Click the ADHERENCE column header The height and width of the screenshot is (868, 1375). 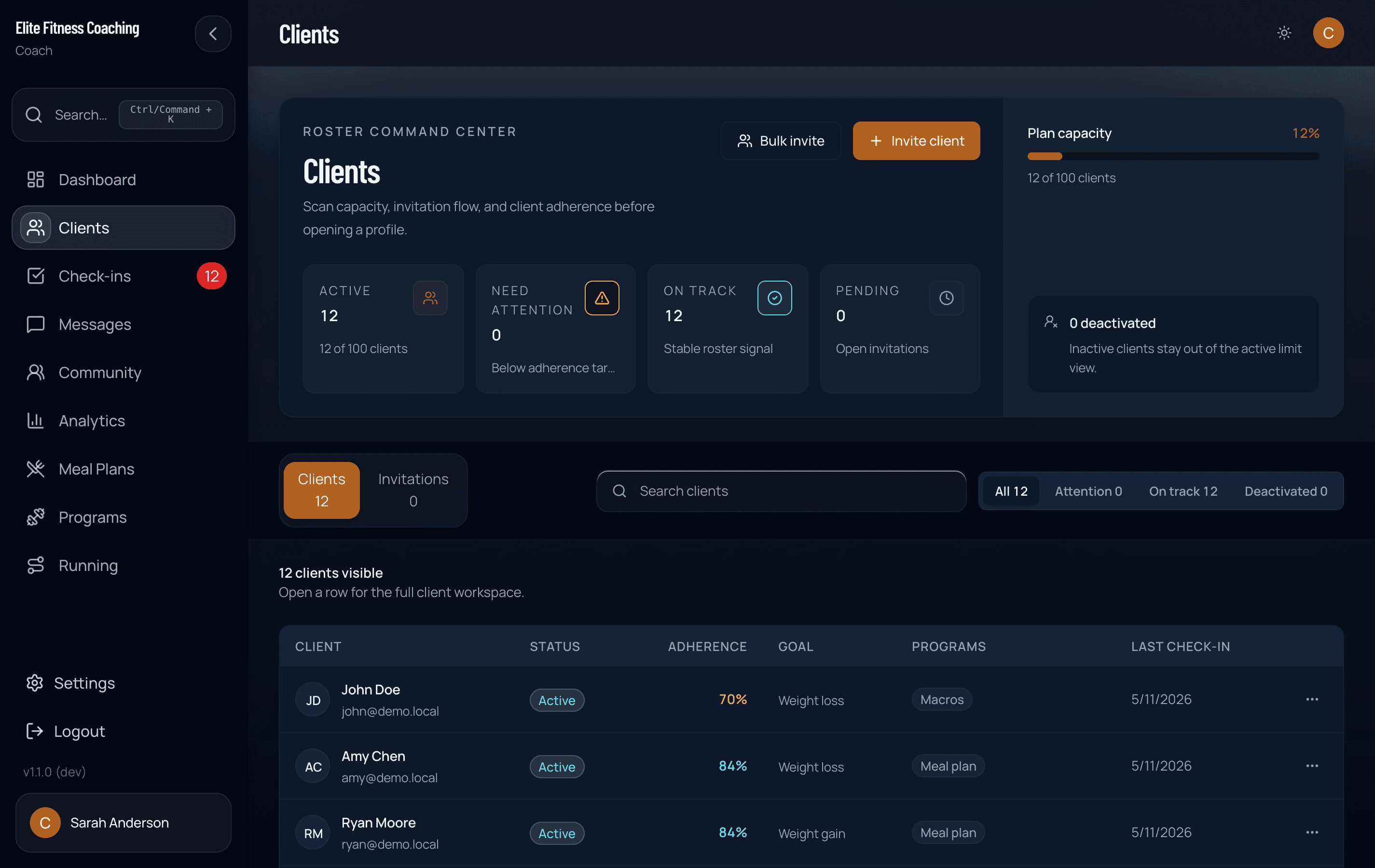coord(707,647)
